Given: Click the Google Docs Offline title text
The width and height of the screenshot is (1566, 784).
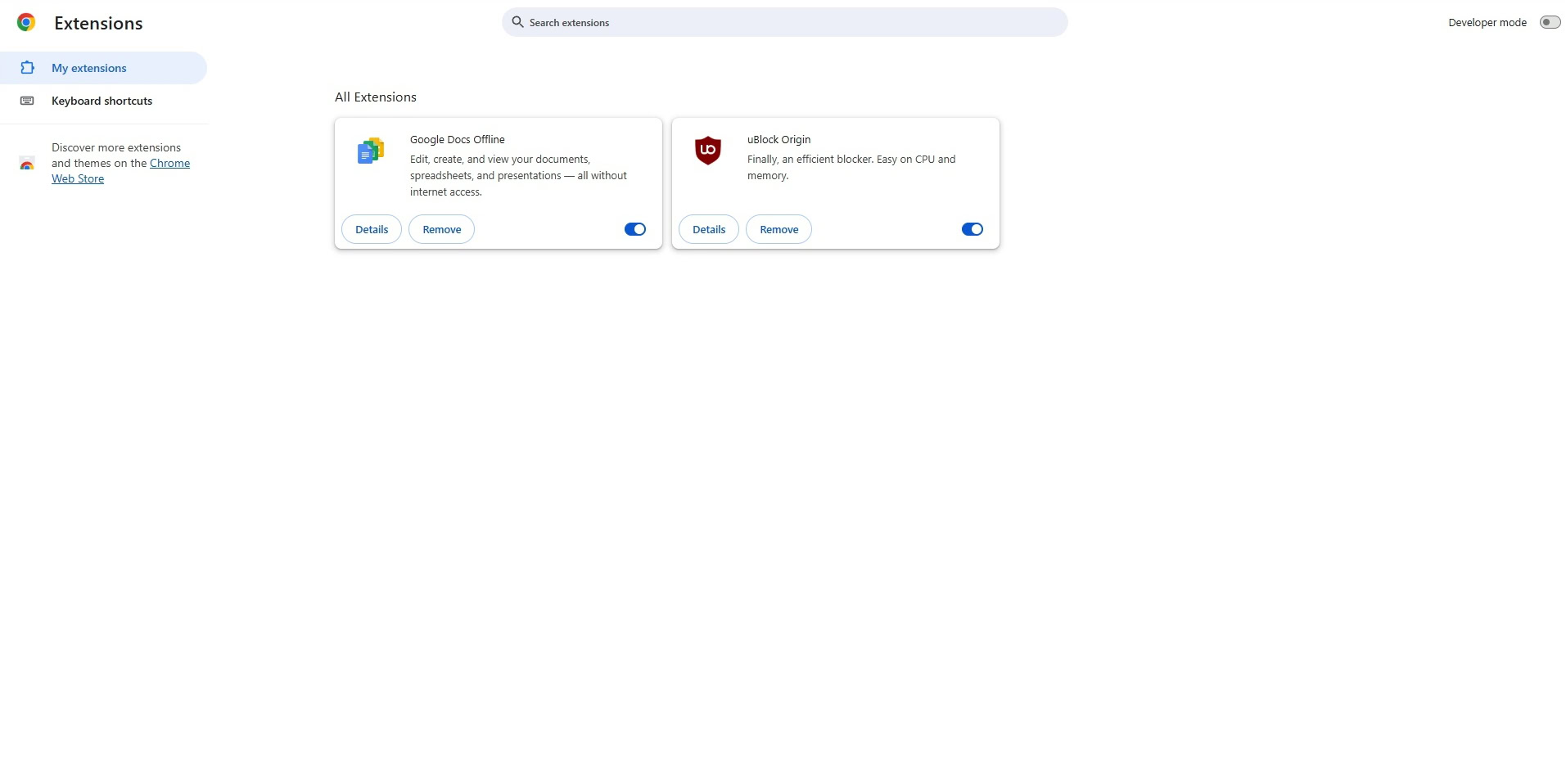Looking at the screenshot, I should [458, 139].
